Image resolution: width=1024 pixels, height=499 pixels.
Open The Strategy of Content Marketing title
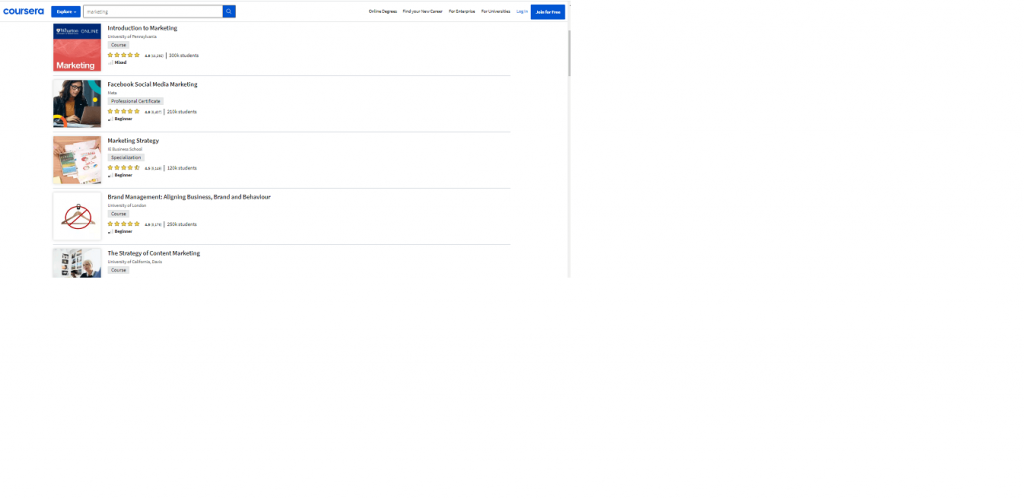coord(153,253)
